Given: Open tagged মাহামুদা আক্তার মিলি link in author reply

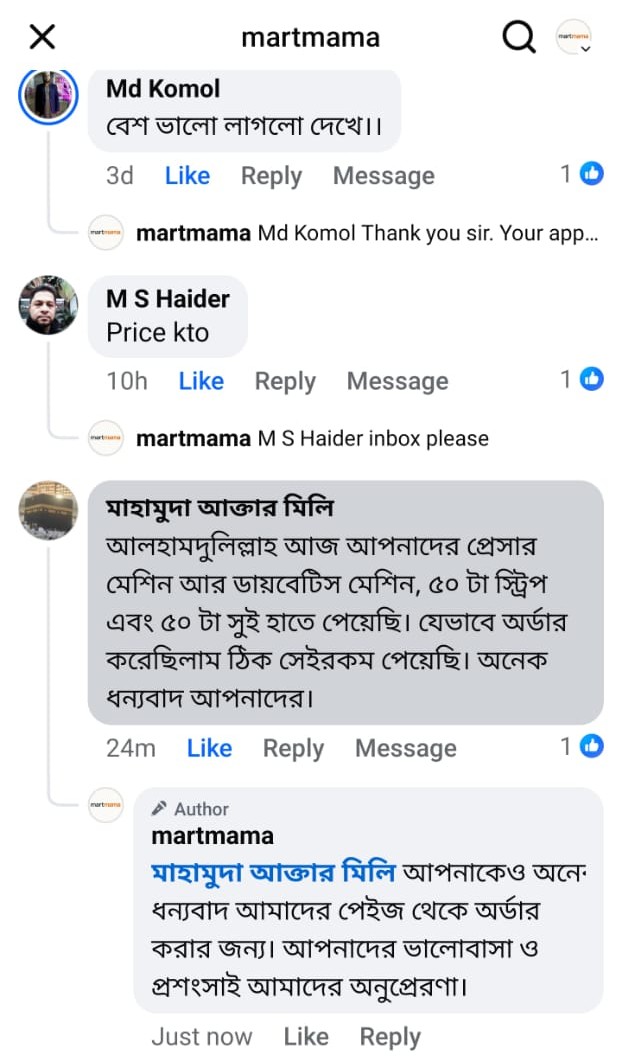Looking at the screenshot, I should (x=273, y=872).
